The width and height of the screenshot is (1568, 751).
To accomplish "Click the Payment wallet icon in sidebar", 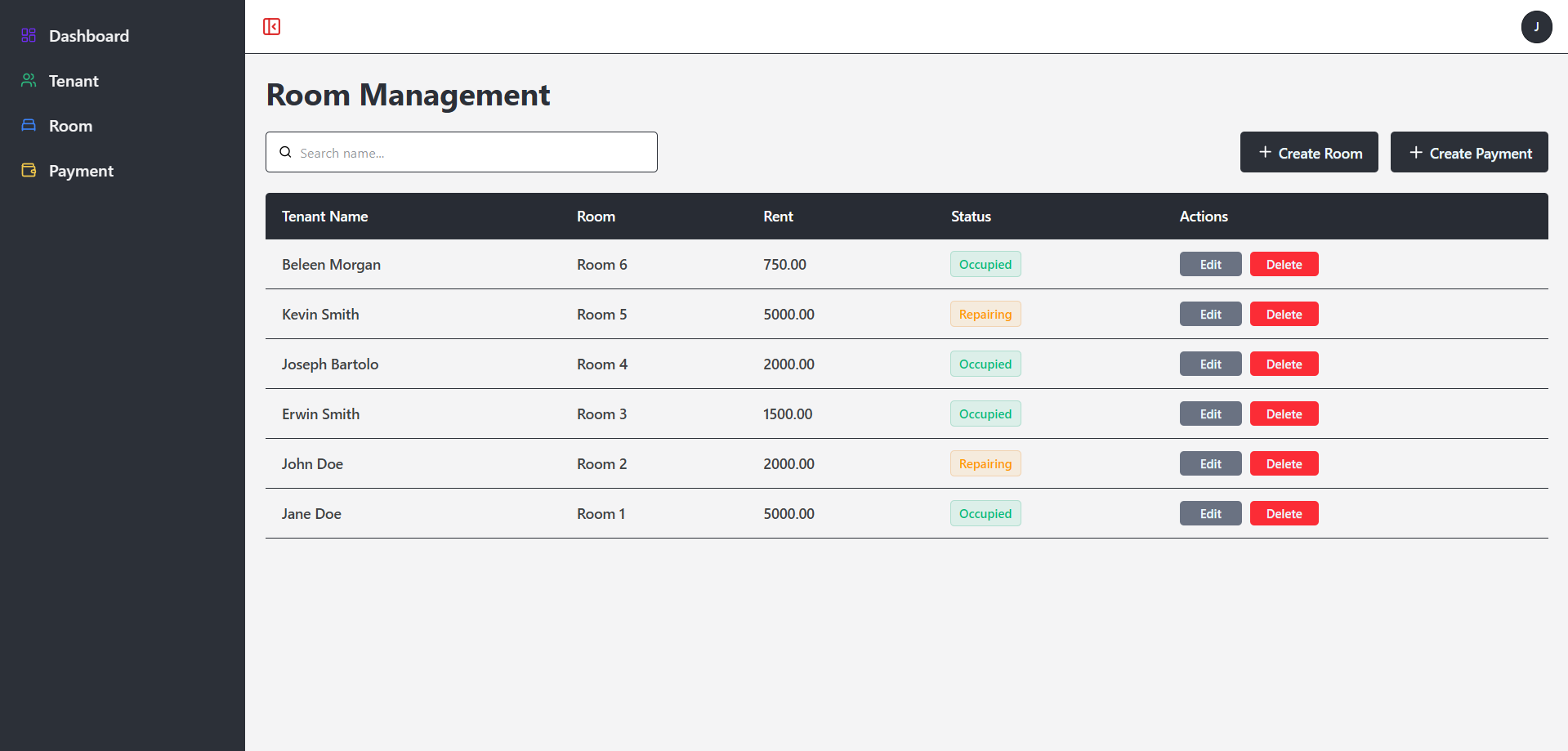I will 29,170.
